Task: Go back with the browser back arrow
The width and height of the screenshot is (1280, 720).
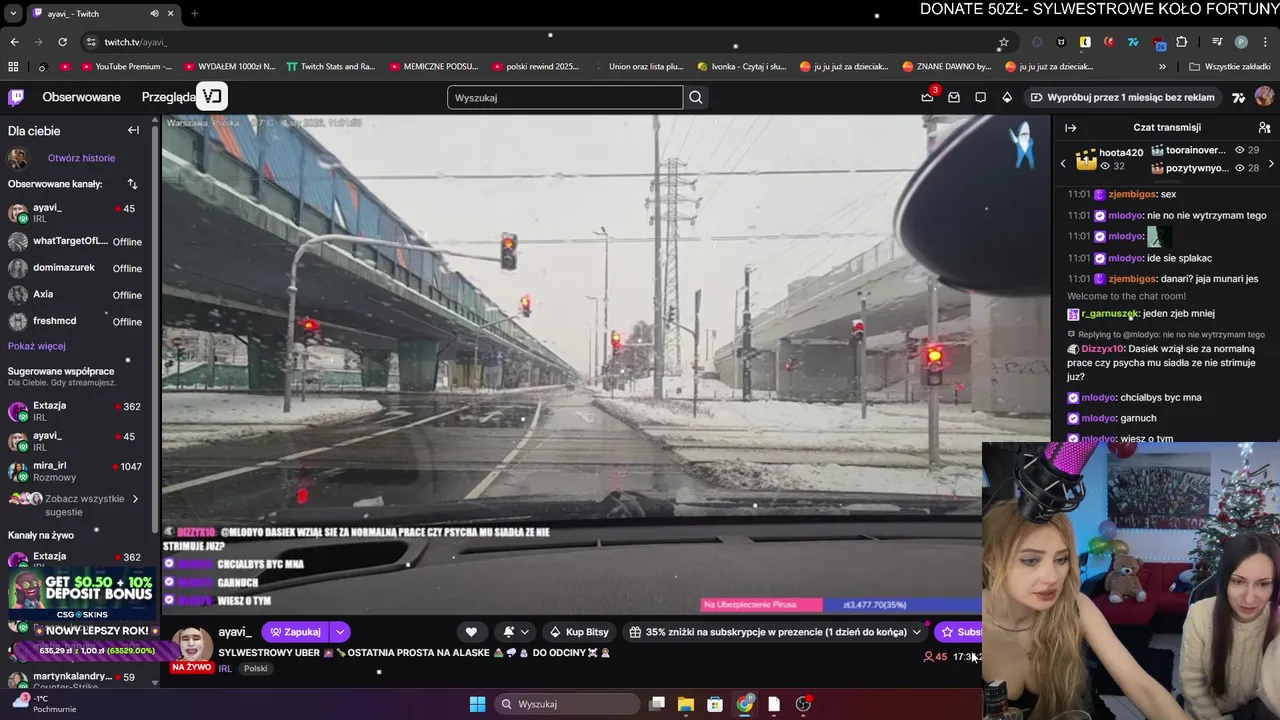Action: click(14, 42)
